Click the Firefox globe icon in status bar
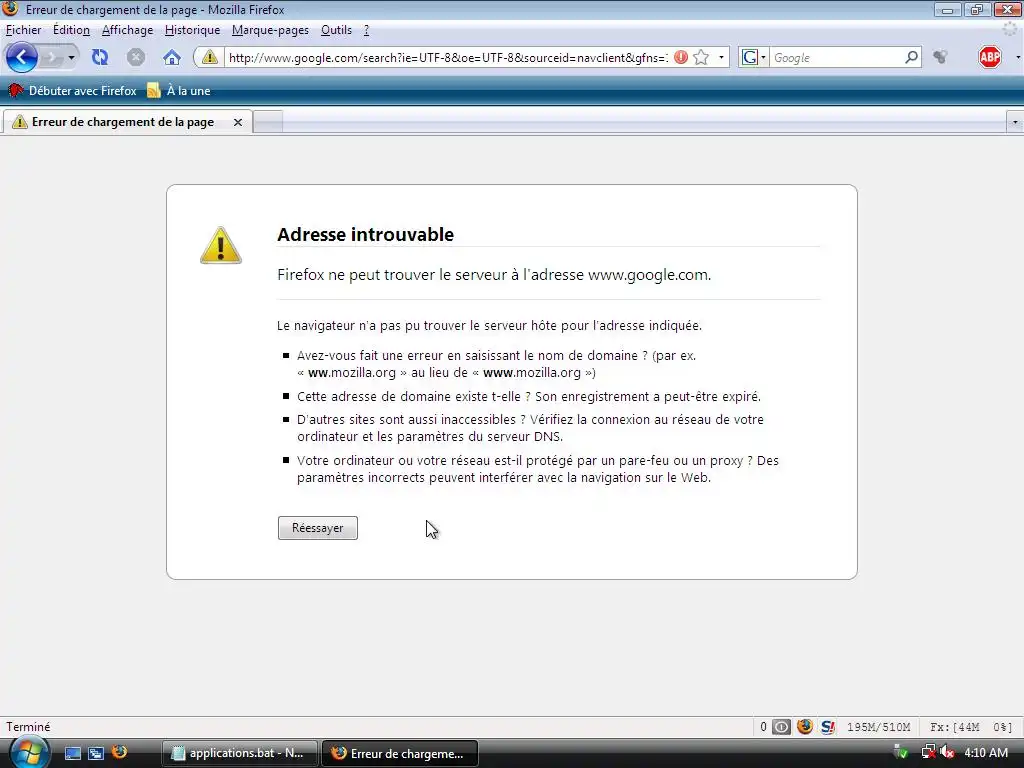The height and width of the screenshot is (768, 1024). 805,726
